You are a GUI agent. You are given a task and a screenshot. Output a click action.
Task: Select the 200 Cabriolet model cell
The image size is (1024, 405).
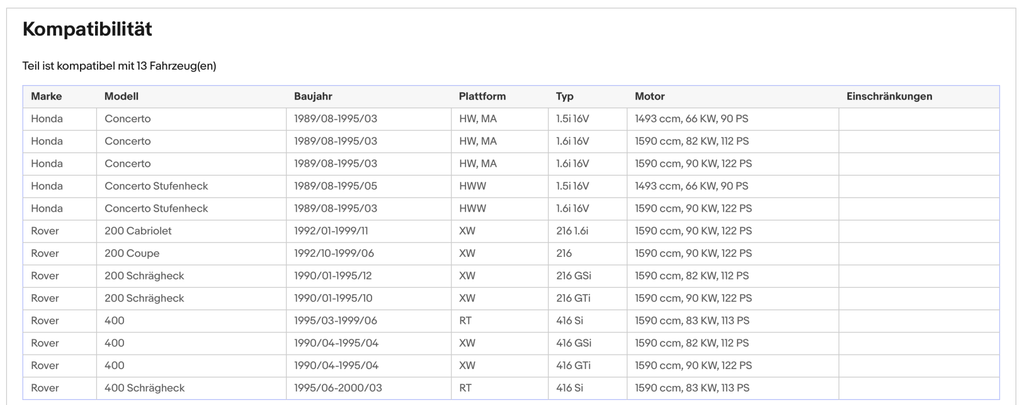(x=138, y=231)
